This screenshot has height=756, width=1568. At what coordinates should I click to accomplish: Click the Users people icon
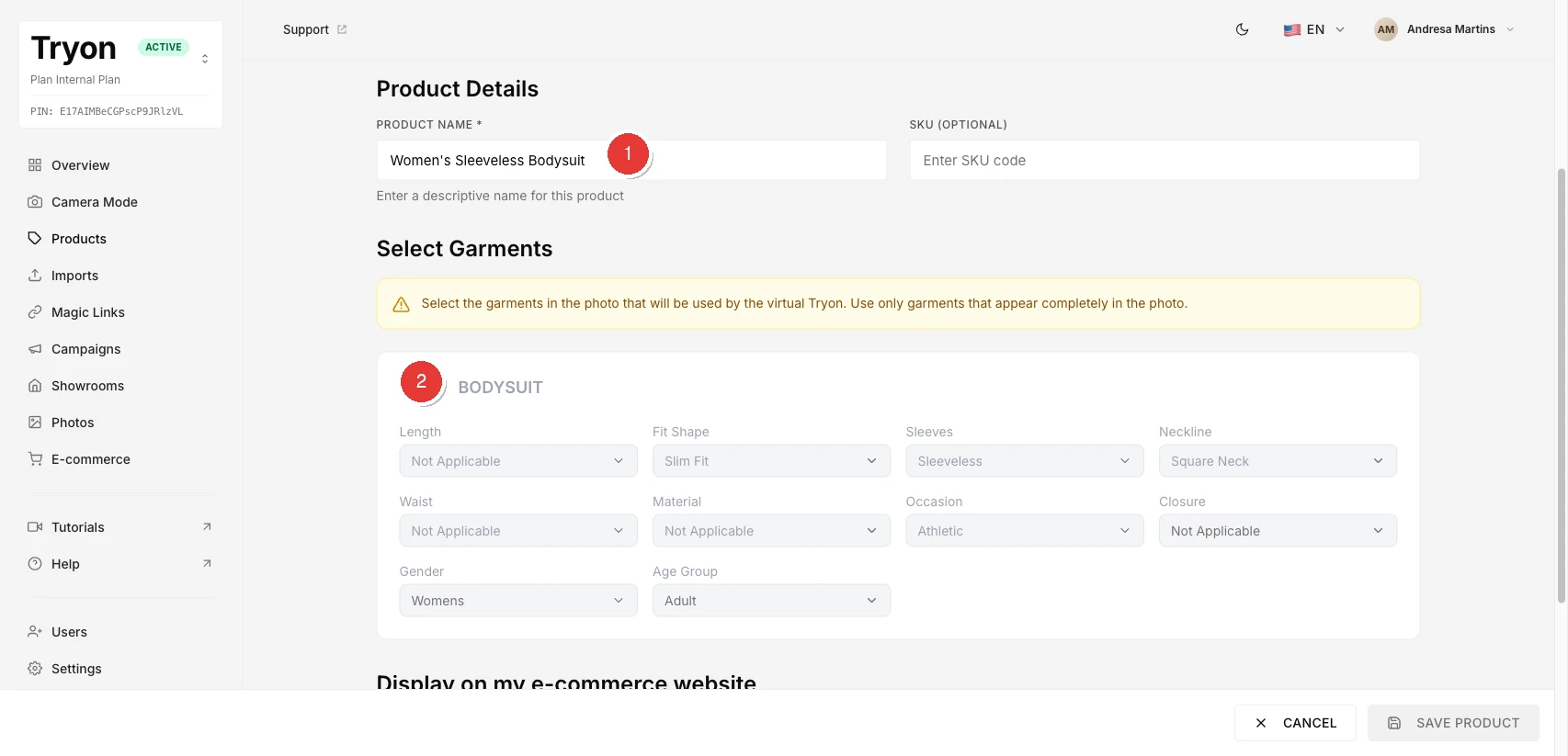click(35, 632)
